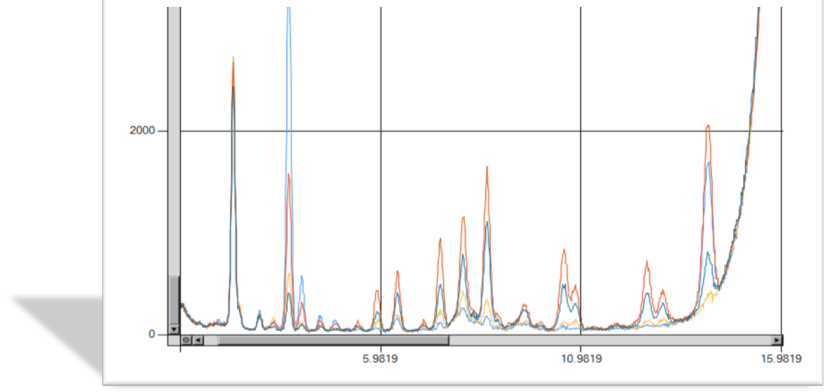Click empty horizontal scrollbar track right of thumb
Viewport: 825px width, 392px height.
[x=610, y=340]
